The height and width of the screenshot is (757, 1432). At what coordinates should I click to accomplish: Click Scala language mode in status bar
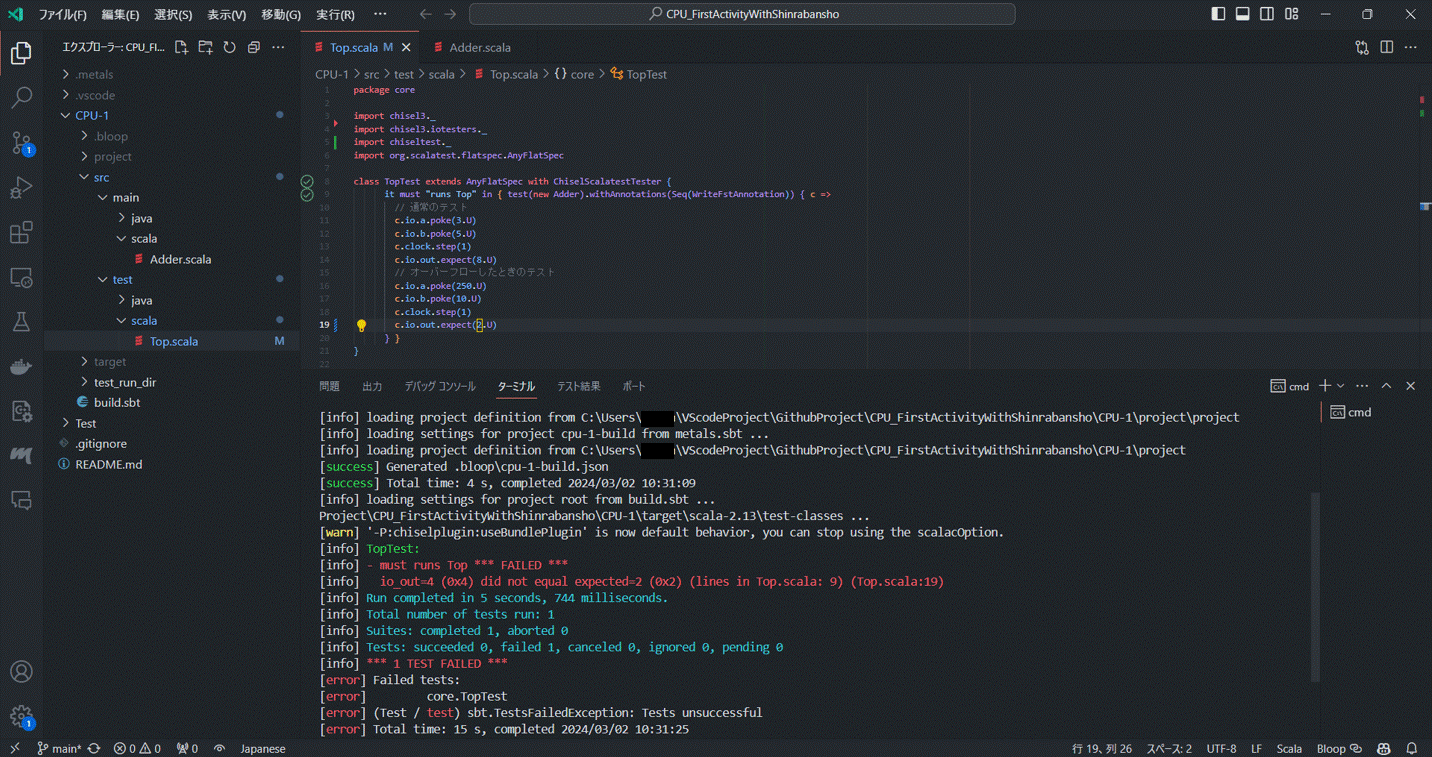pyautogui.click(x=1289, y=748)
